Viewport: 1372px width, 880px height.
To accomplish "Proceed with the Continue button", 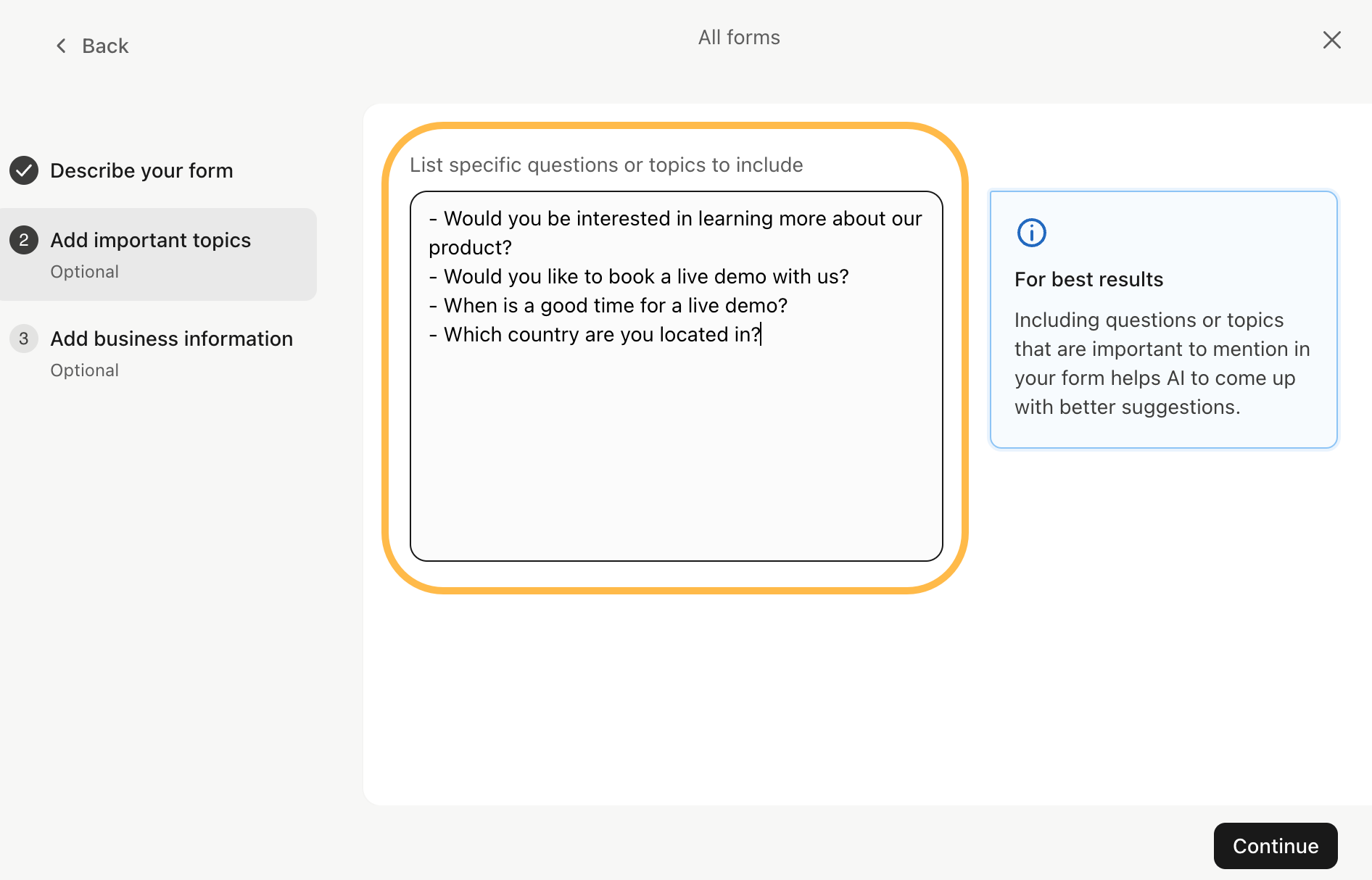I will click(x=1275, y=846).
